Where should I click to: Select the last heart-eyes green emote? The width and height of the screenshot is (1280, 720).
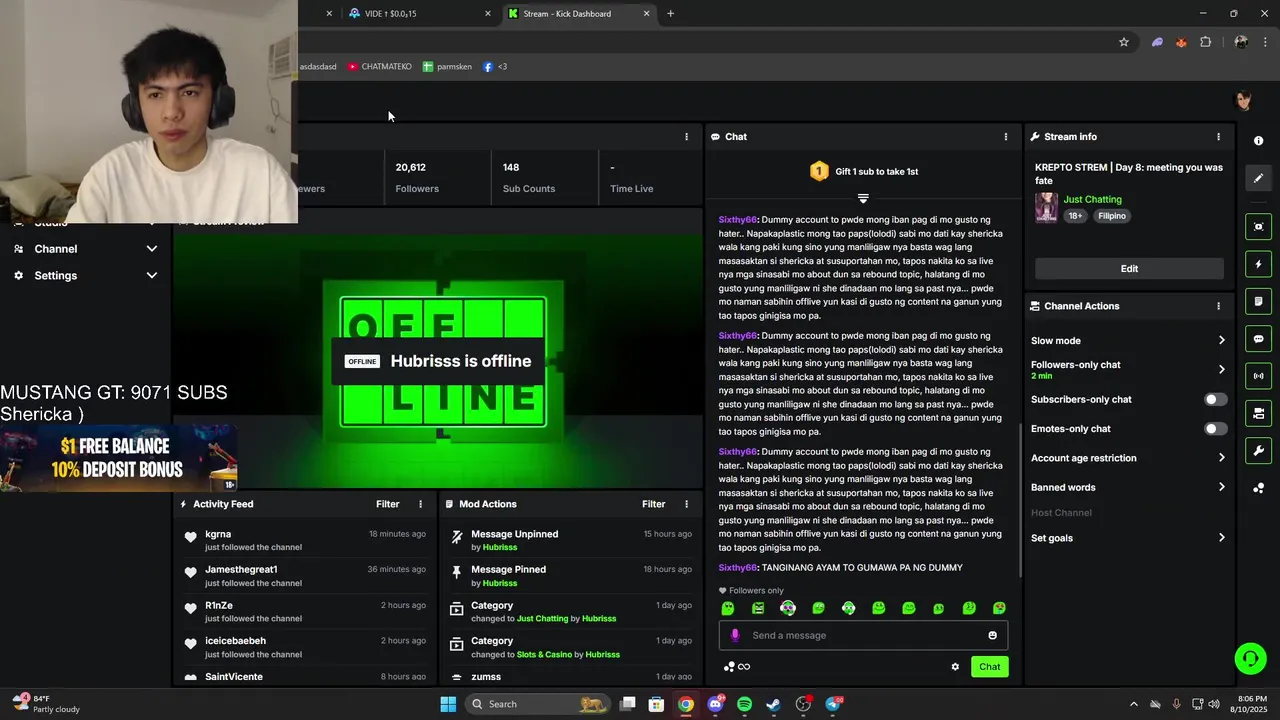pyautogui.click(x=999, y=608)
